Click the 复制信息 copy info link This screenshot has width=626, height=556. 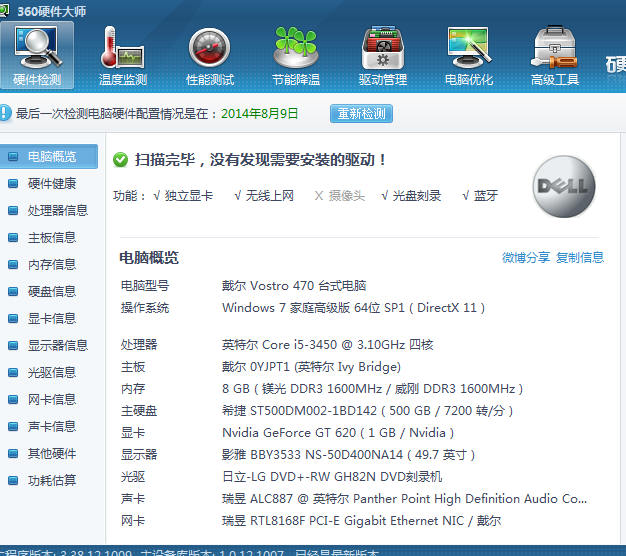click(580, 257)
